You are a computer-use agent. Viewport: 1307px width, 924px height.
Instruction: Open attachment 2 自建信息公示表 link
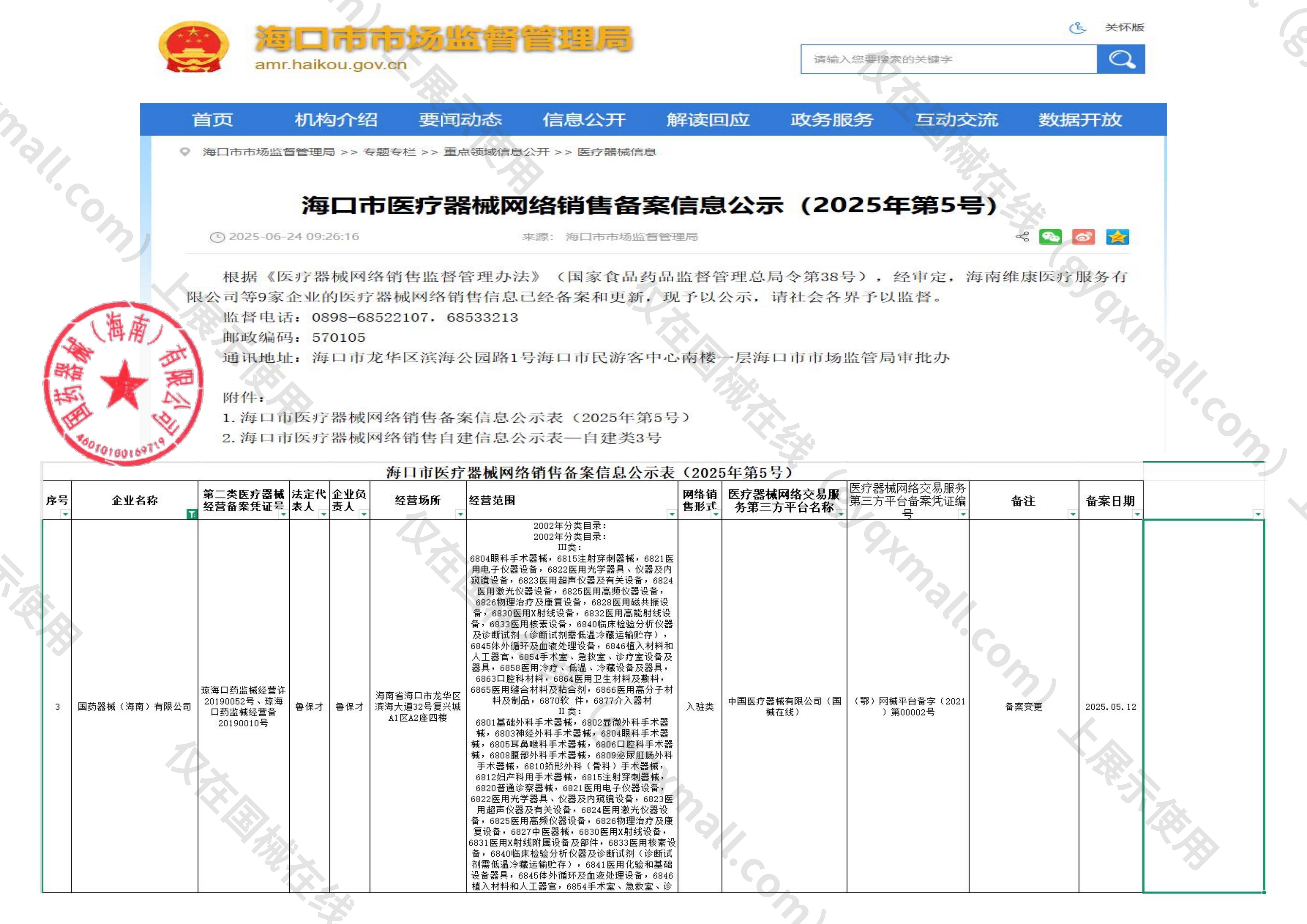click(x=442, y=437)
